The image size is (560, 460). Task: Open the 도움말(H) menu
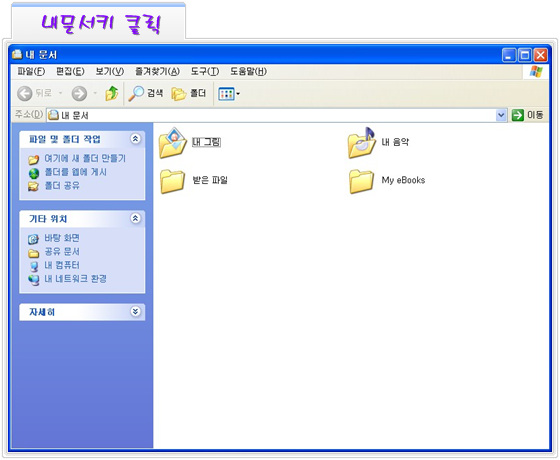click(x=249, y=71)
